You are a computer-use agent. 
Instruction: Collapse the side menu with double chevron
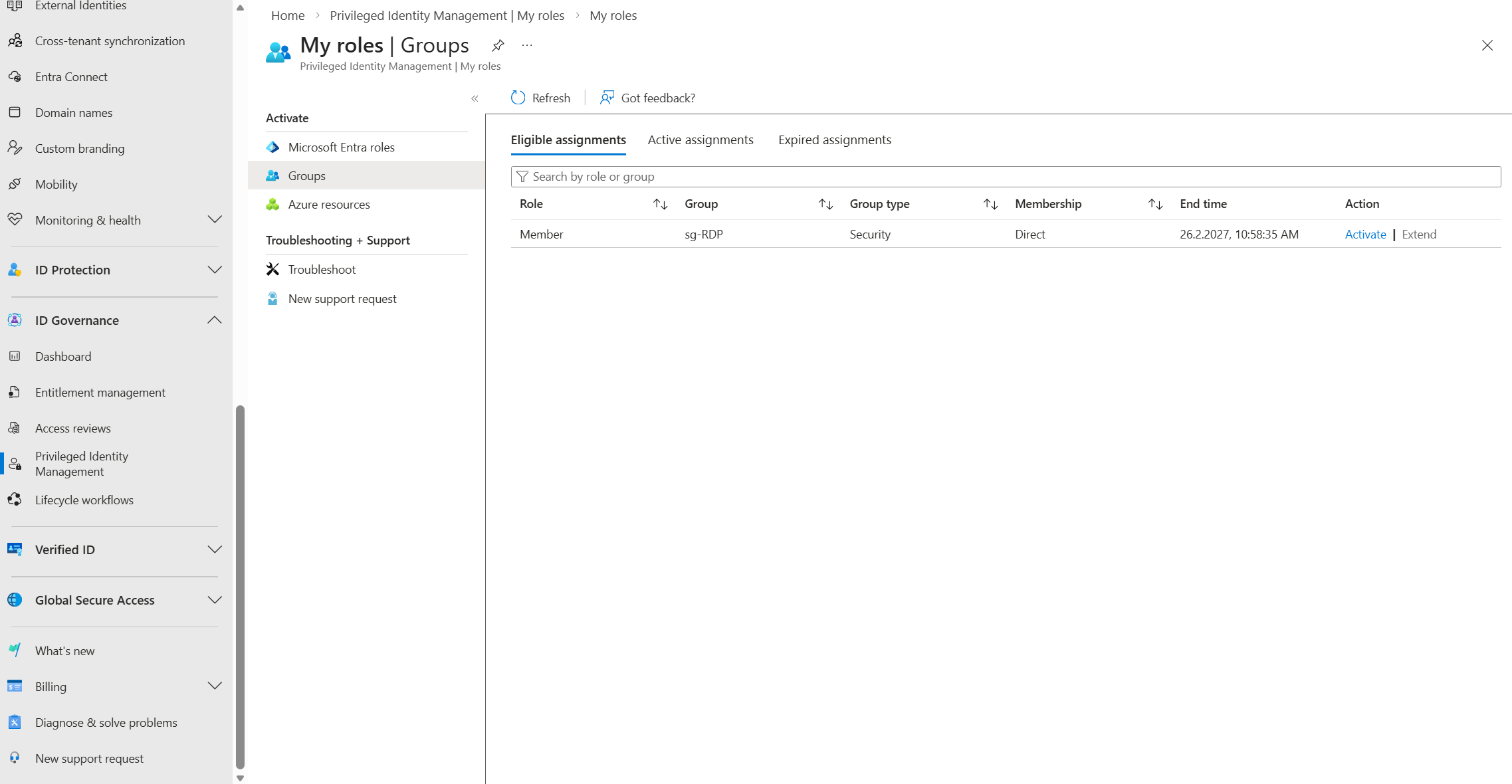coord(475,98)
